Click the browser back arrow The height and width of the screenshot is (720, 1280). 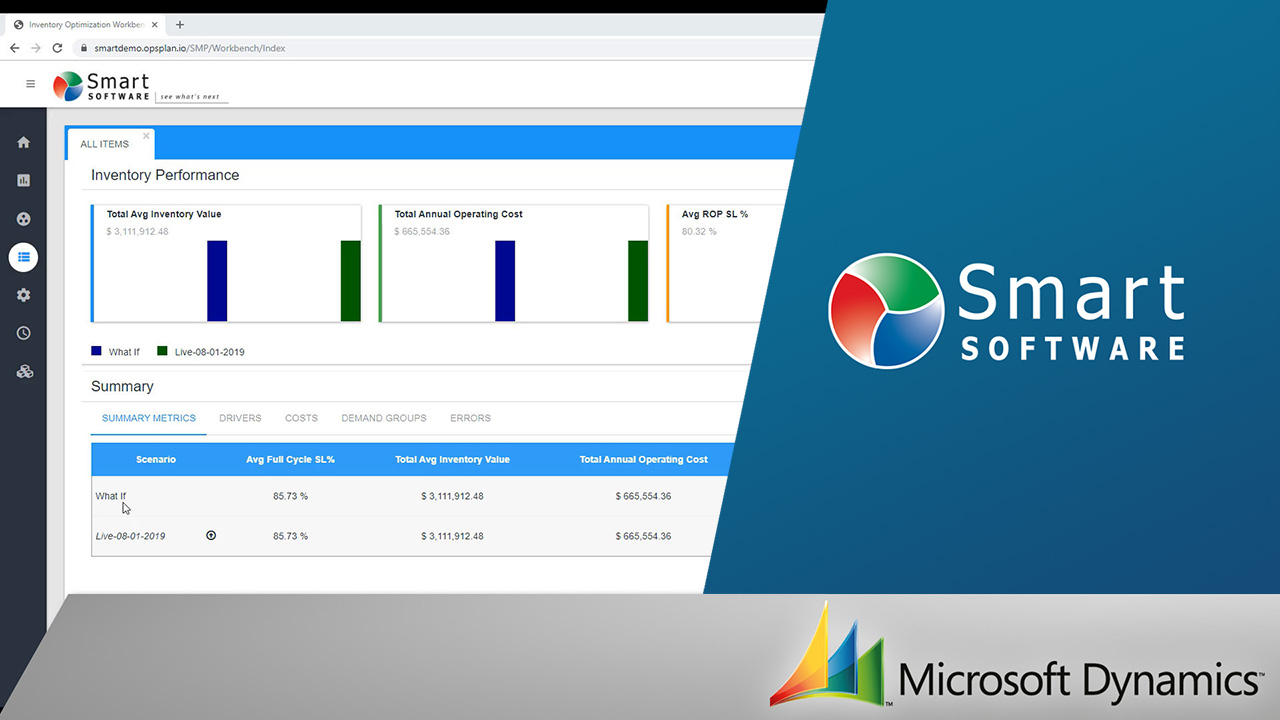point(14,48)
